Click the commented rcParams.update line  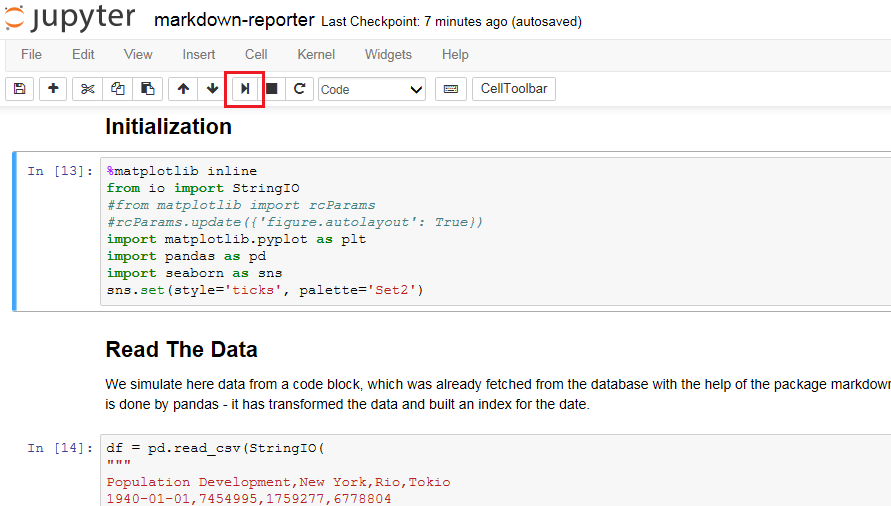click(294, 222)
